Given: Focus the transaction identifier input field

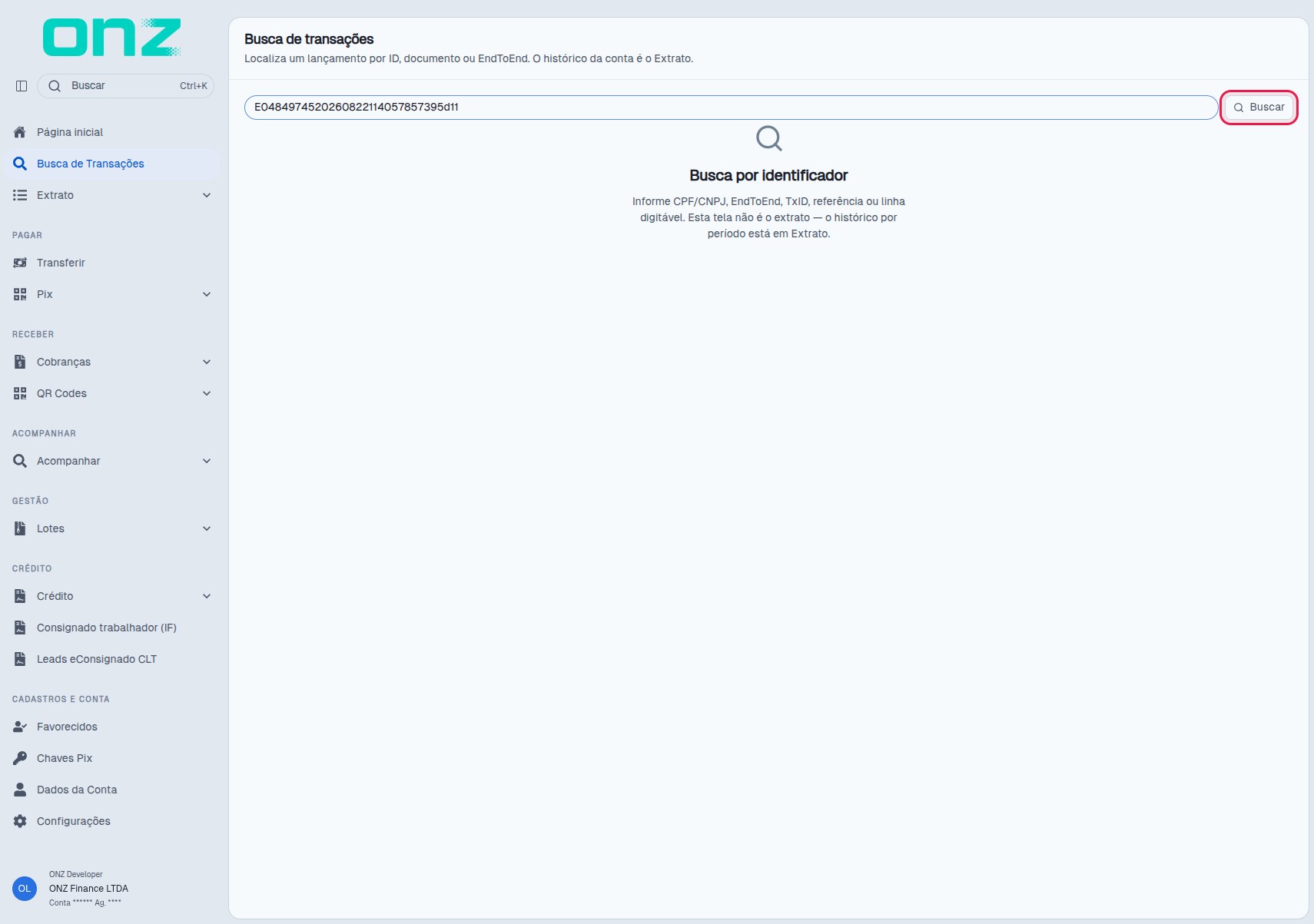Looking at the screenshot, I should point(731,108).
